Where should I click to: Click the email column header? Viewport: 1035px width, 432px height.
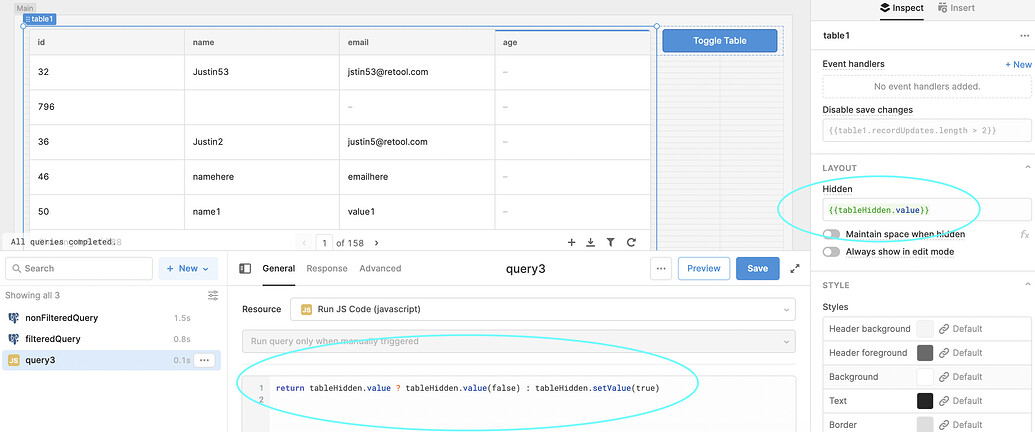tap(417, 42)
